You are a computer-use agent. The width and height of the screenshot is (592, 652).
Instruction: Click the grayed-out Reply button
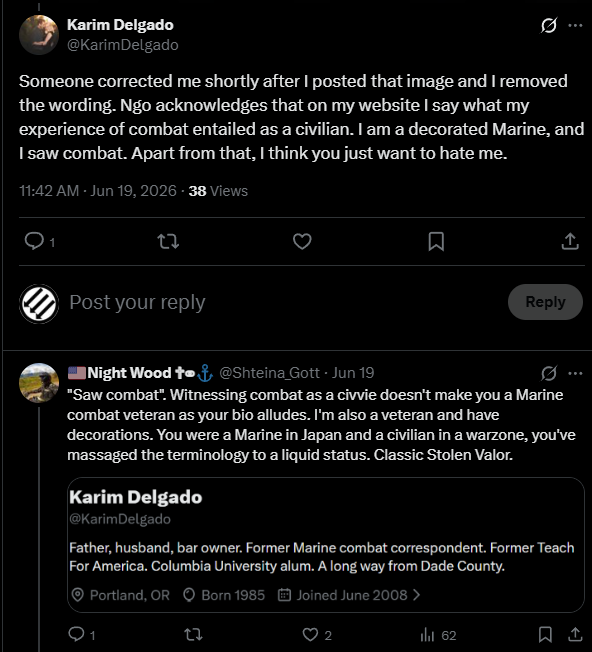[x=545, y=302]
